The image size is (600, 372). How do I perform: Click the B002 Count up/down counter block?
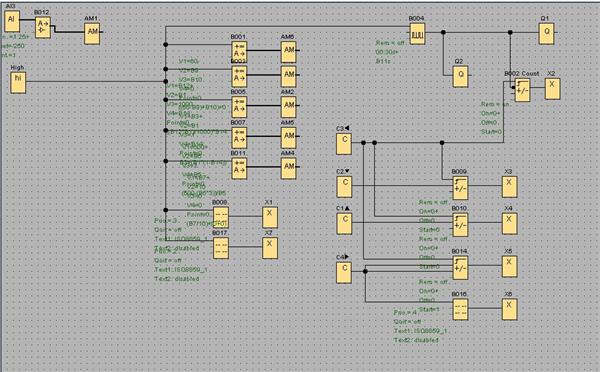(522, 90)
